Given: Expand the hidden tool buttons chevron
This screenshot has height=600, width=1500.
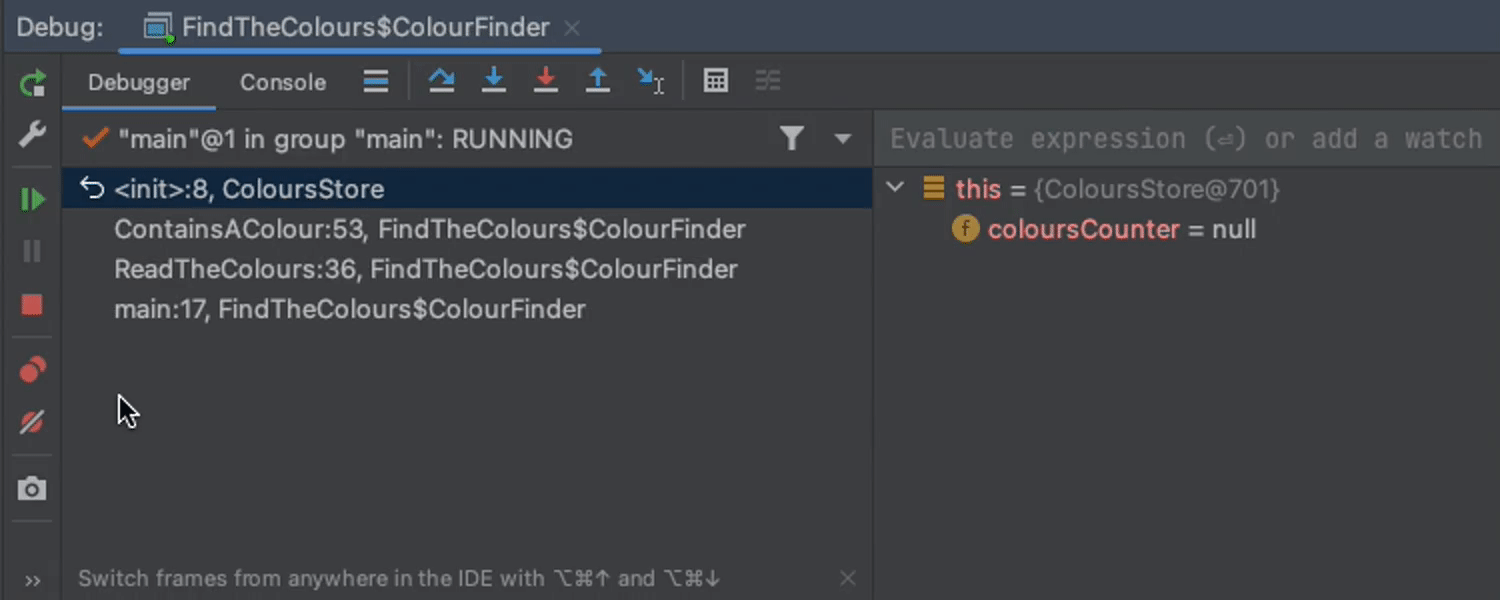Looking at the screenshot, I should click(x=33, y=581).
